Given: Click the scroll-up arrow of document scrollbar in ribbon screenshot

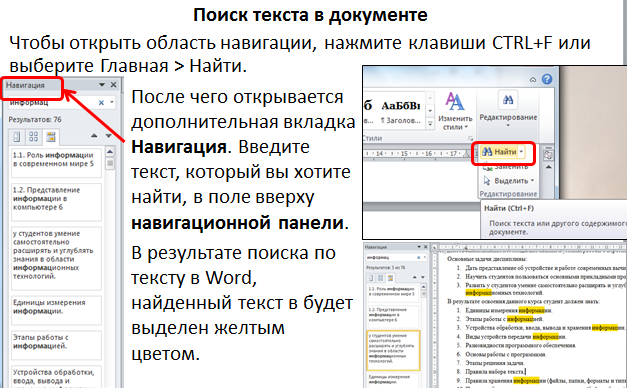Looking at the screenshot, I should click(549, 166).
